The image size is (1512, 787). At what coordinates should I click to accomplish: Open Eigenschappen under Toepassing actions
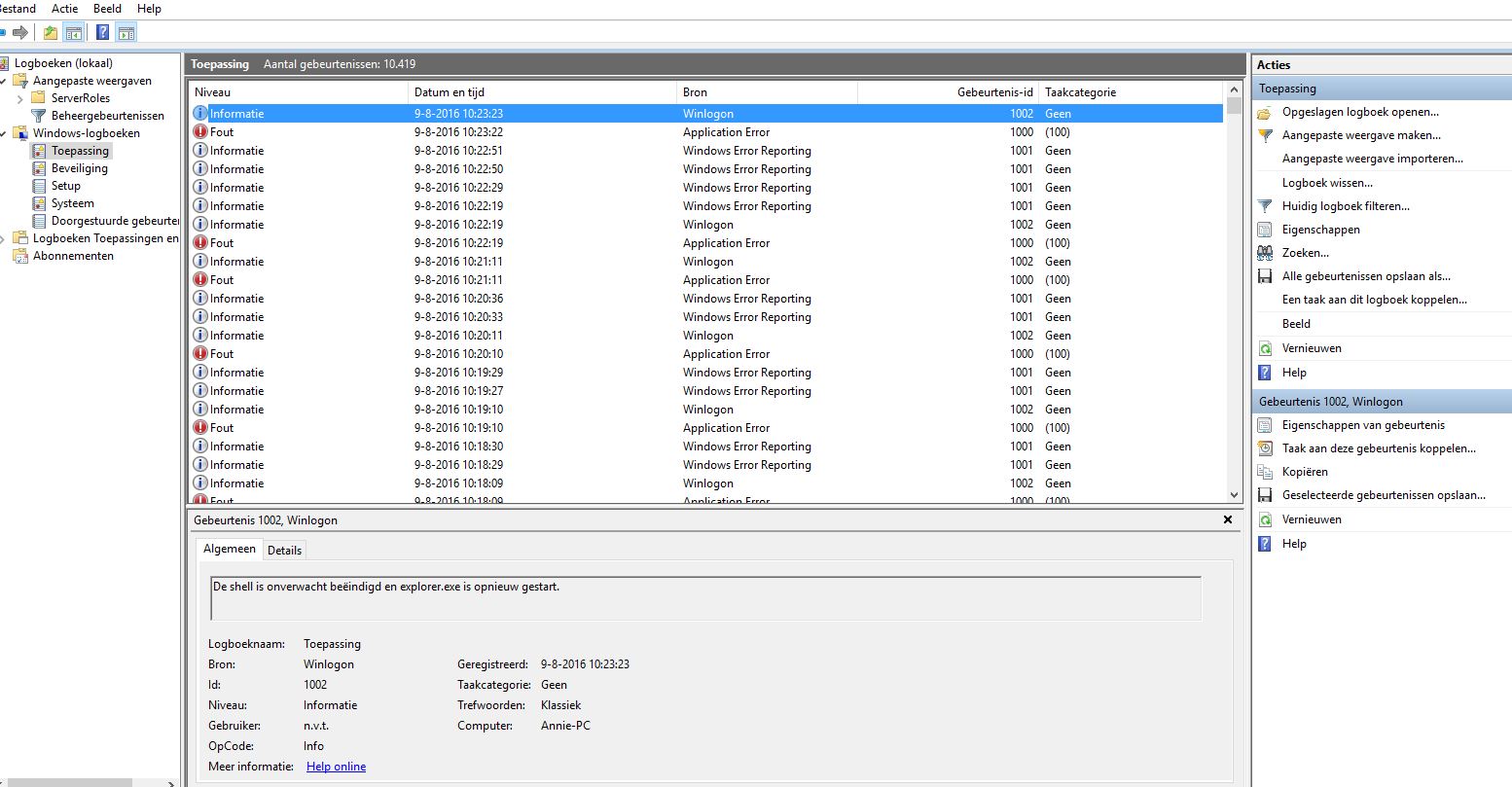[1320, 230]
